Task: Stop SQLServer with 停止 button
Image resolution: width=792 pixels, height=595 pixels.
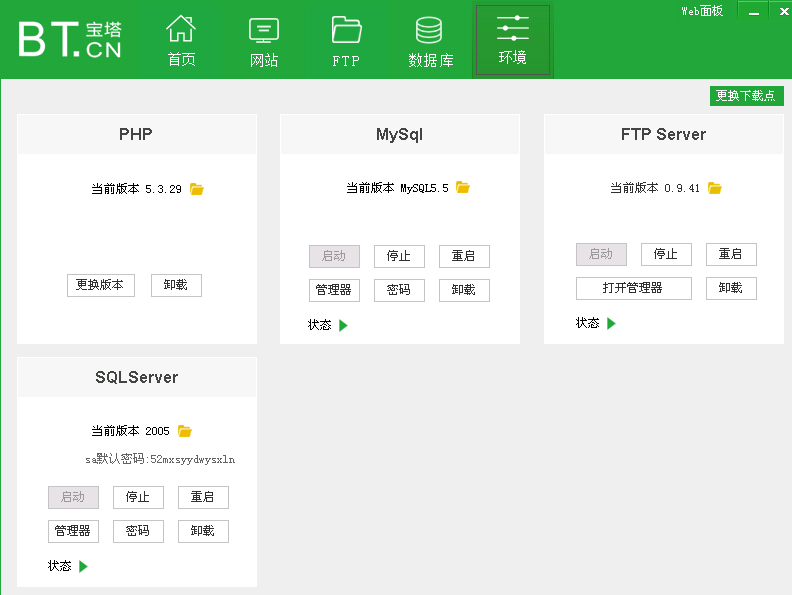Action: point(138,497)
